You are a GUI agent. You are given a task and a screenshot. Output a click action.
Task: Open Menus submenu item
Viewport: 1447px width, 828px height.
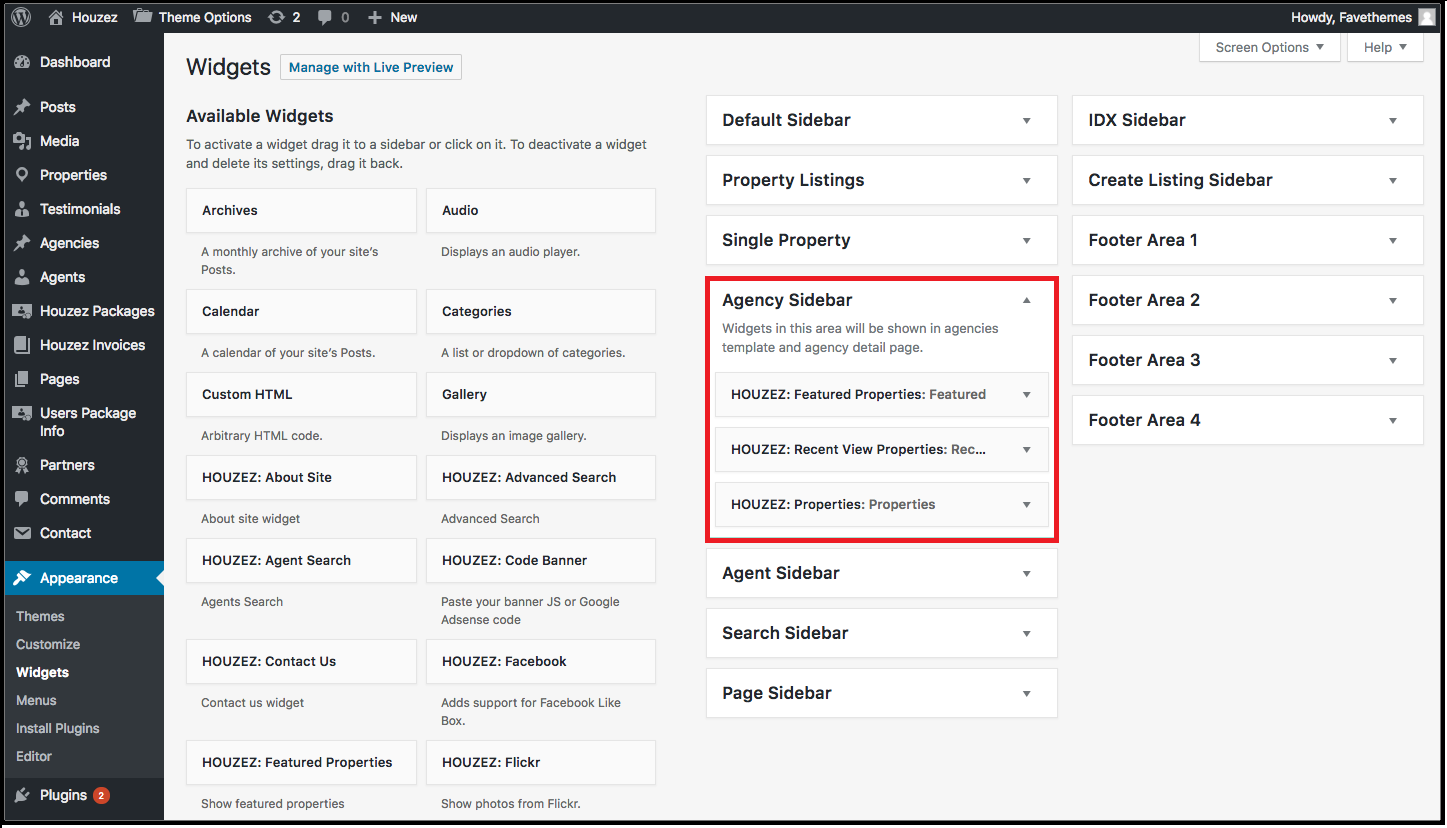[36, 701]
